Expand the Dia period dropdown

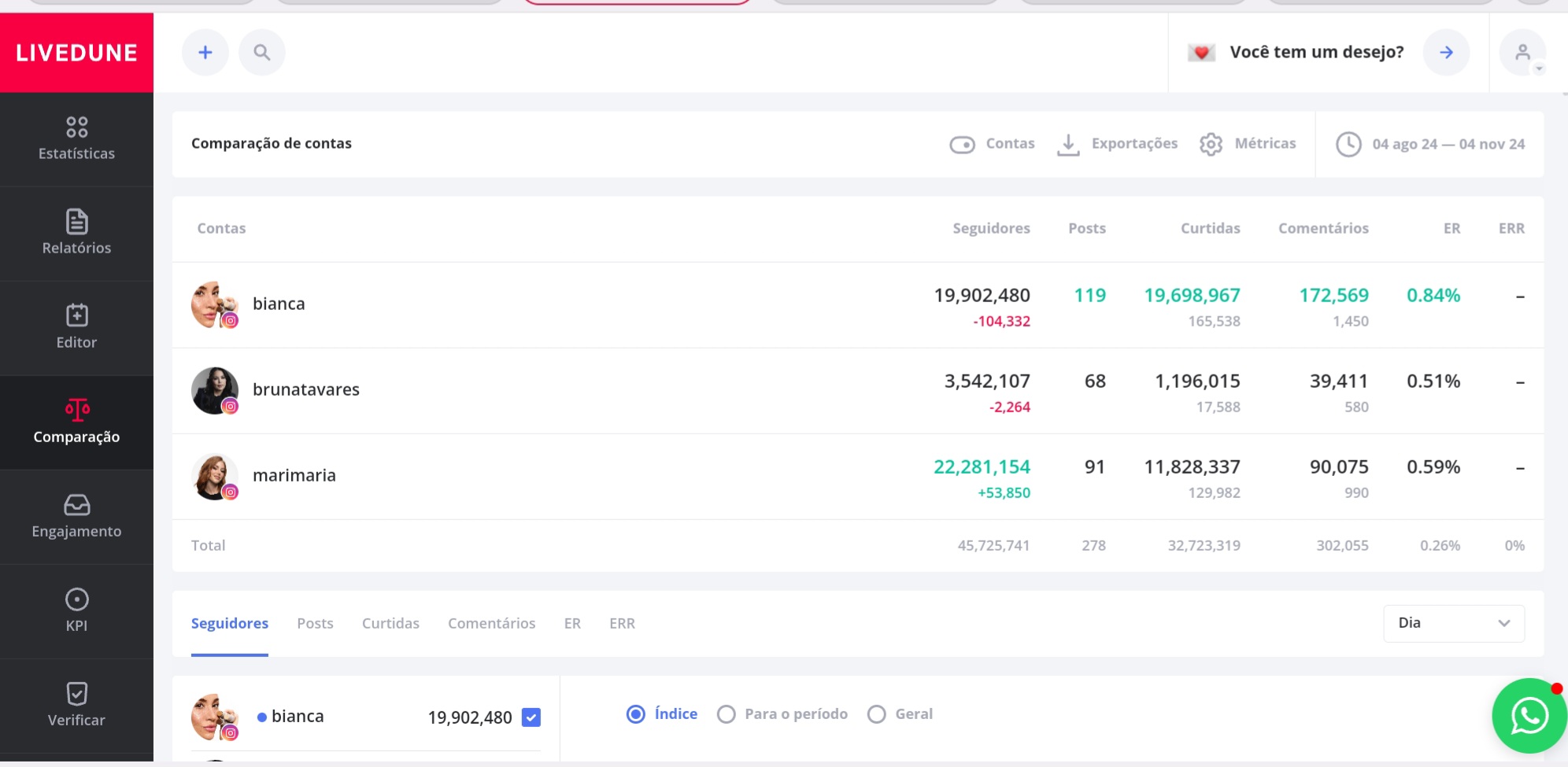pos(1453,623)
